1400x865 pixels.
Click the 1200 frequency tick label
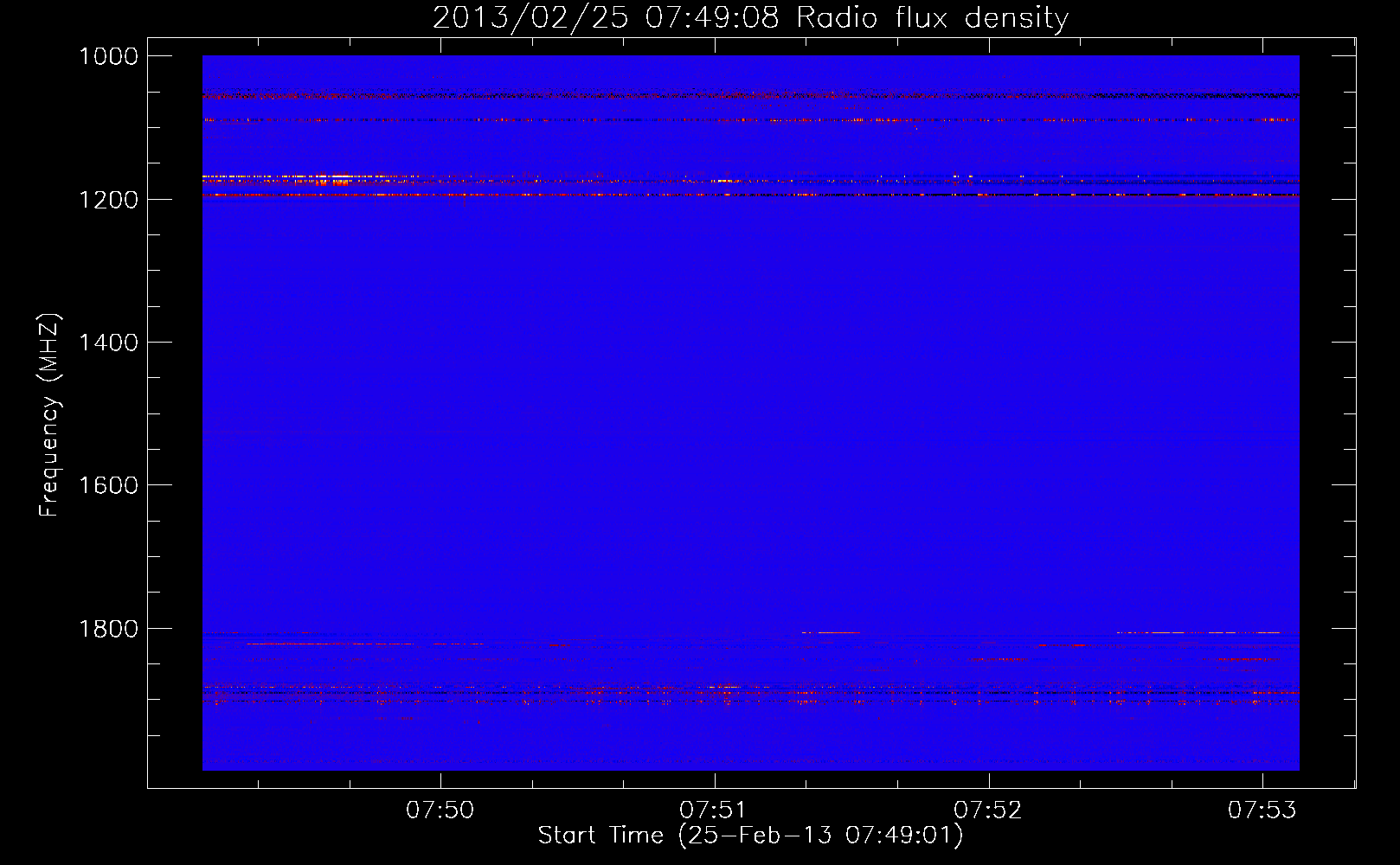click(108, 200)
